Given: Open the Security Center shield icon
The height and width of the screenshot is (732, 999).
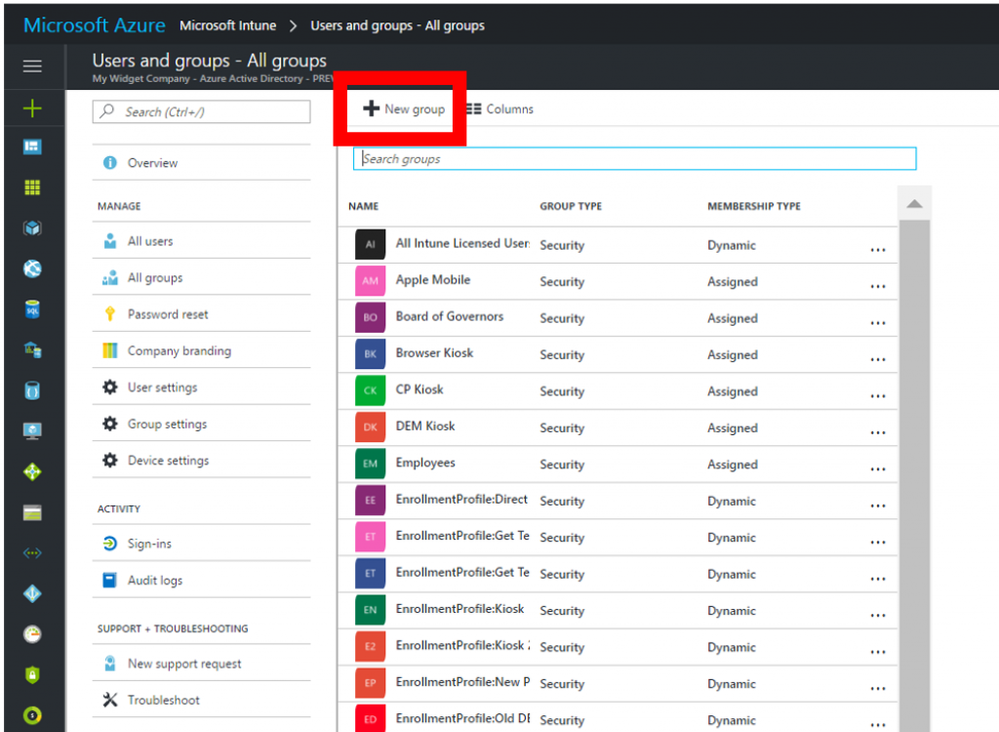Looking at the screenshot, I should click(32, 675).
